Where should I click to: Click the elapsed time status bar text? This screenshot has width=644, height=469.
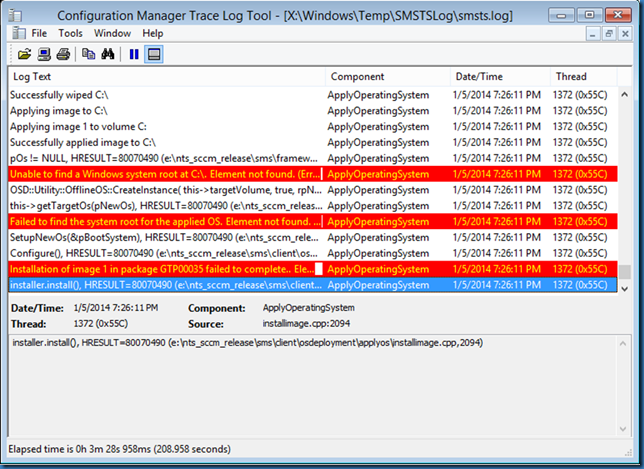120,449
